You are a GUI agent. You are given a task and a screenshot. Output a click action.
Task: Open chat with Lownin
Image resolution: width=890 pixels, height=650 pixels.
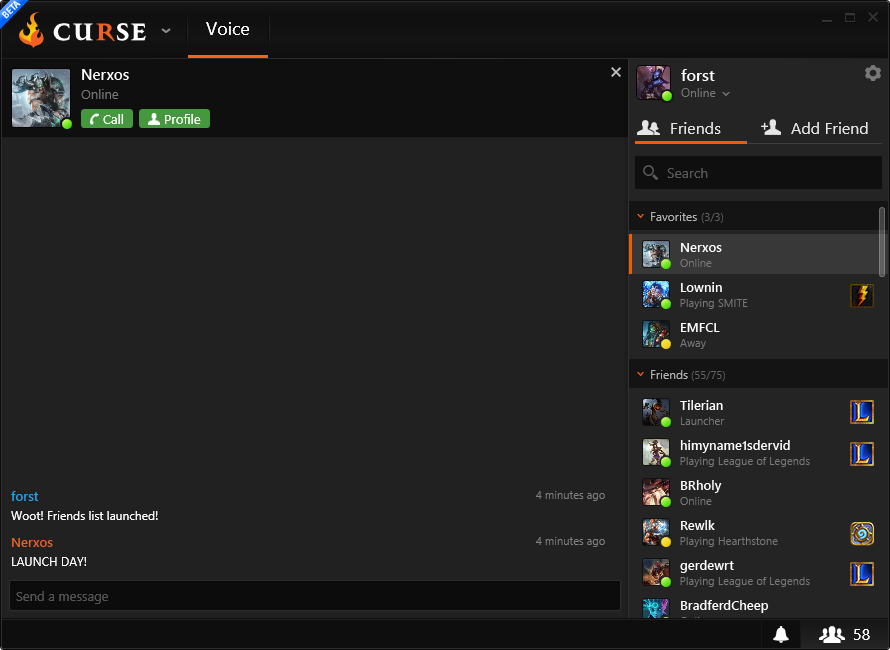(755, 295)
